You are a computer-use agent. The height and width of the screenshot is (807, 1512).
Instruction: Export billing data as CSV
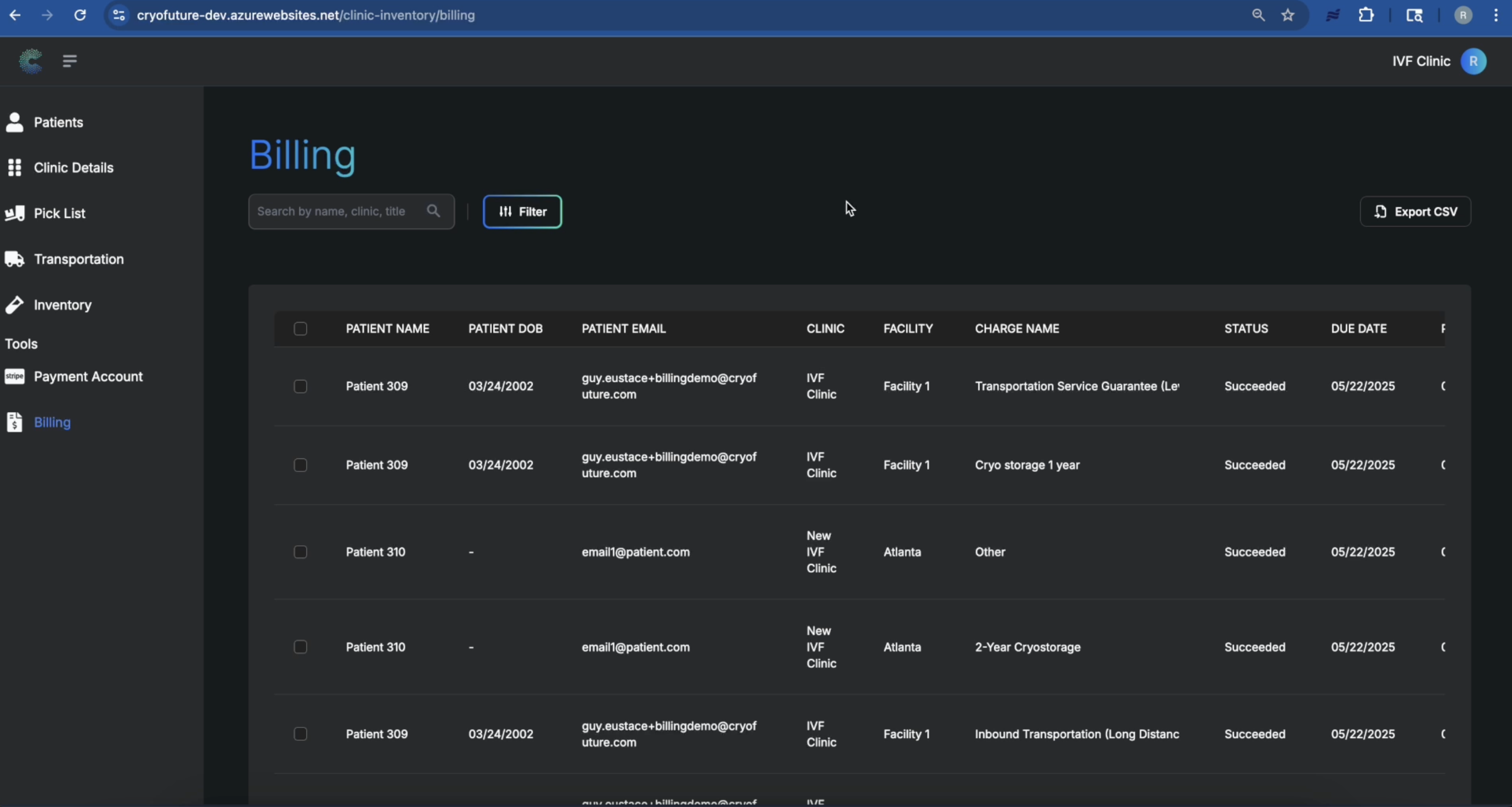[x=1415, y=211]
